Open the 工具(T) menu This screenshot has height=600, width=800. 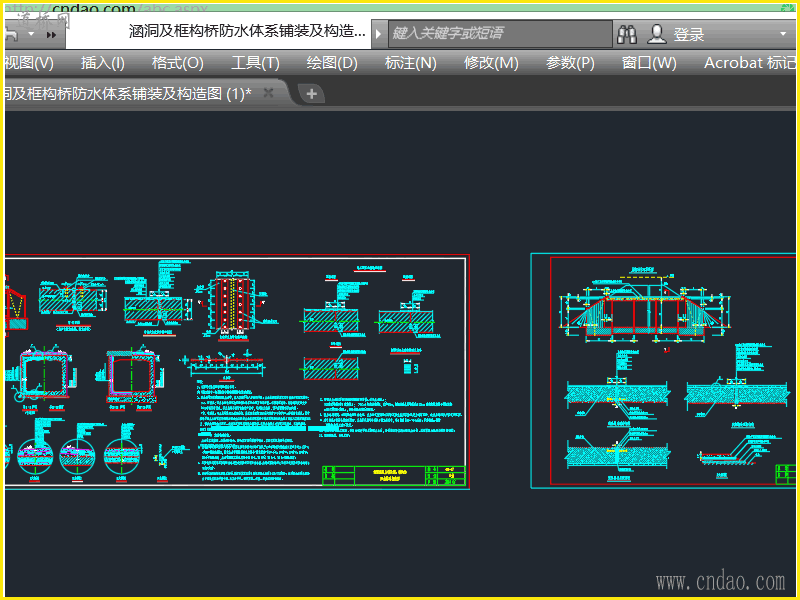click(255, 63)
